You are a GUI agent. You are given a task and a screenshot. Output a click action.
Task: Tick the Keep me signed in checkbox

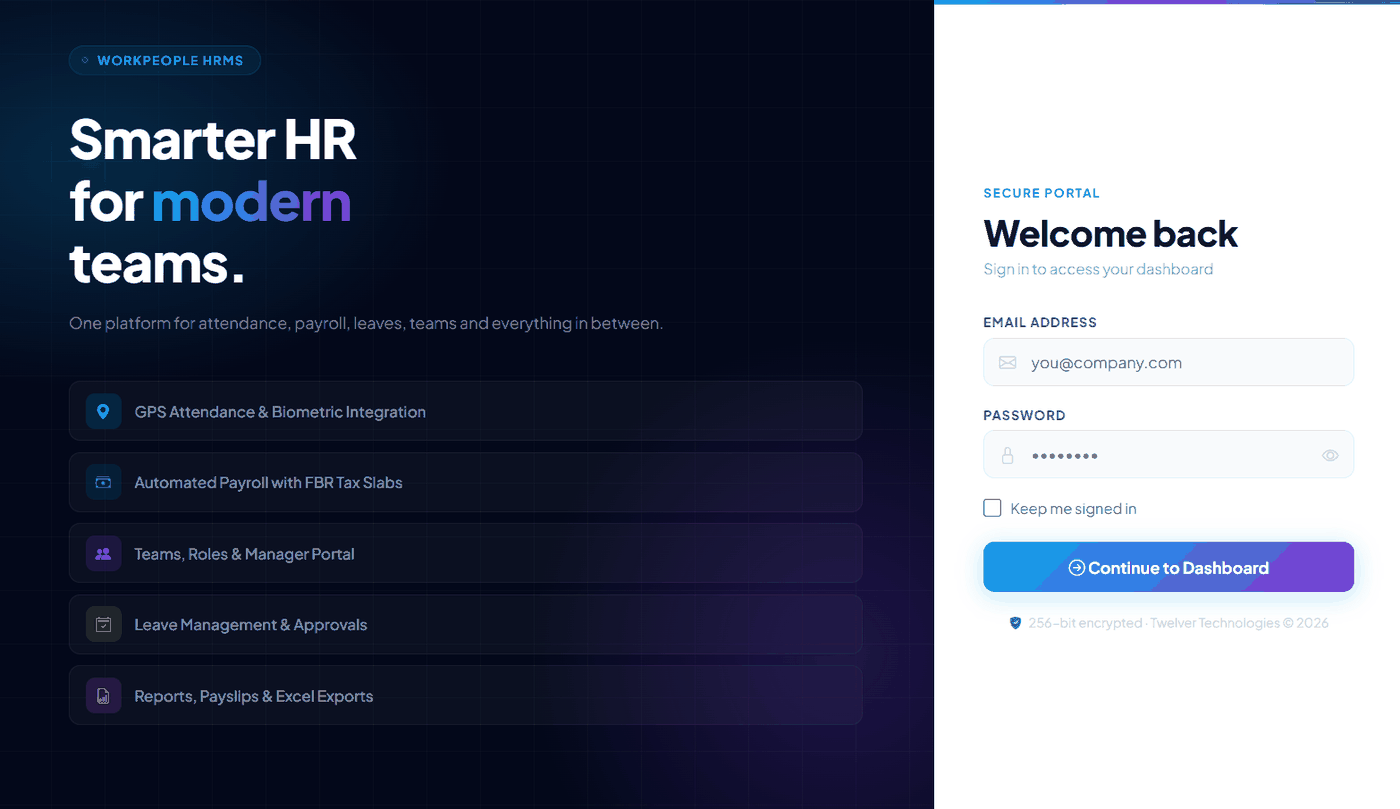(992, 508)
